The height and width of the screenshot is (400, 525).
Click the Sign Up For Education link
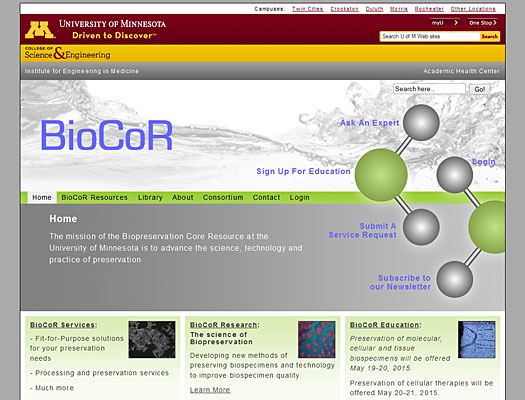pyautogui.click(x=303, y=171)
